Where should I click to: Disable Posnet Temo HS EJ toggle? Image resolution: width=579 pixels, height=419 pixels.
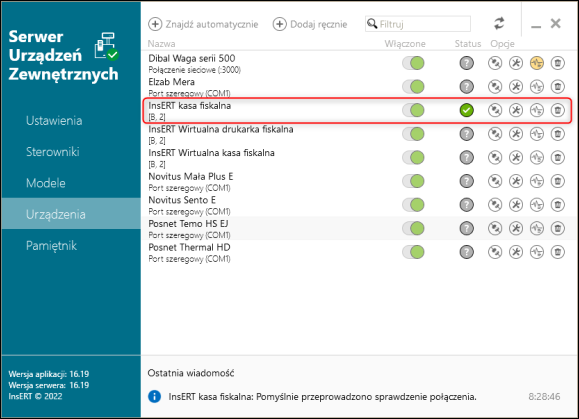[x=413, y=228]
